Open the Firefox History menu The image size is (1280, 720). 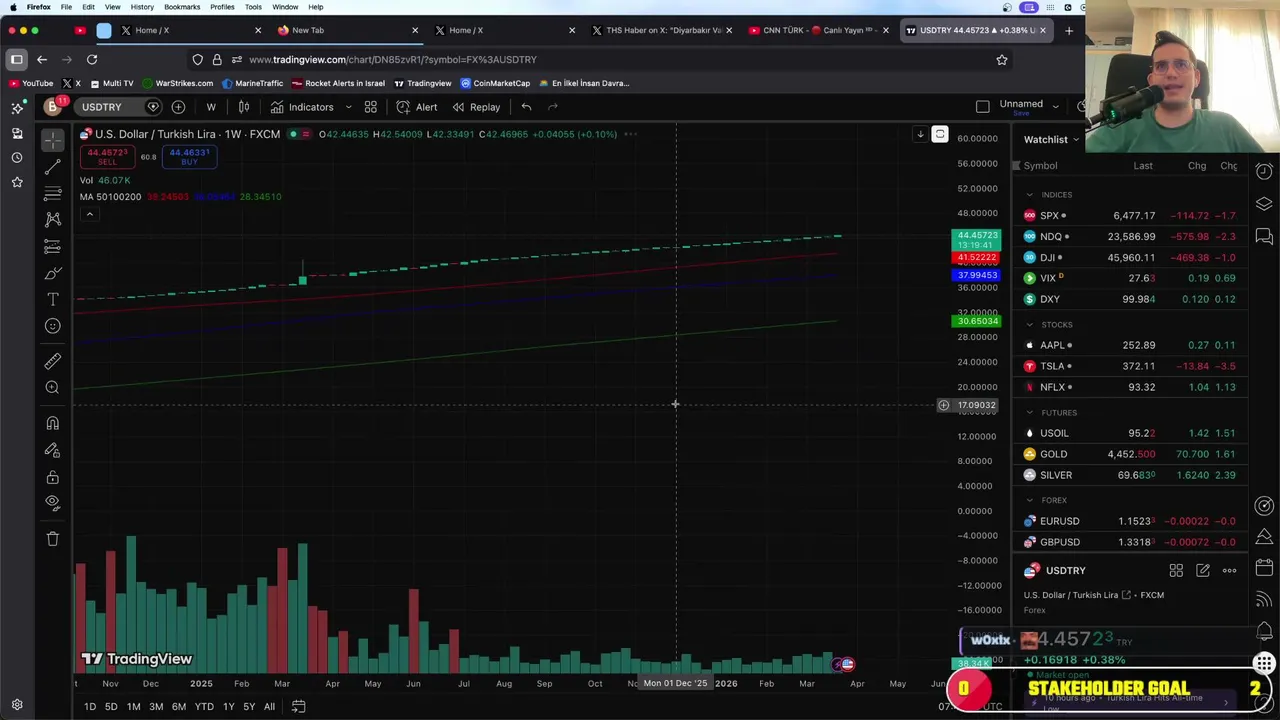click(142, 7)
